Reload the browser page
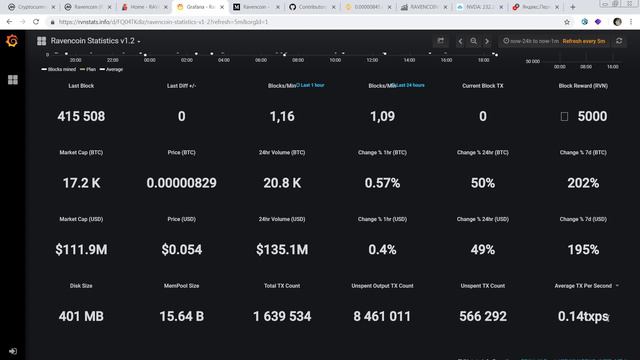The width and height of the screenshot is (640, 360). click(x=36, y=22)
